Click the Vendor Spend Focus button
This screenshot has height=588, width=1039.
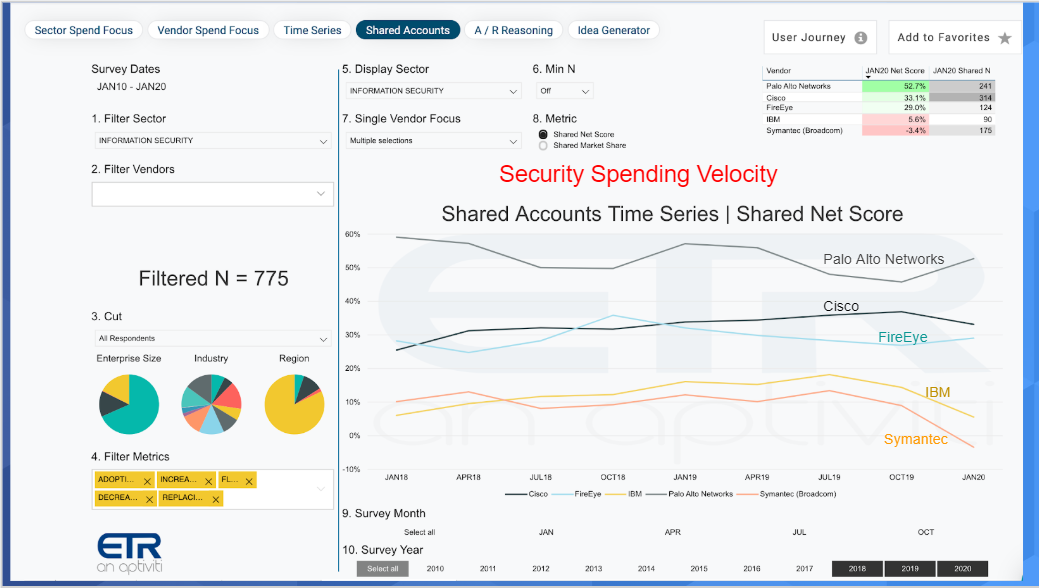[x=208, y=30]
